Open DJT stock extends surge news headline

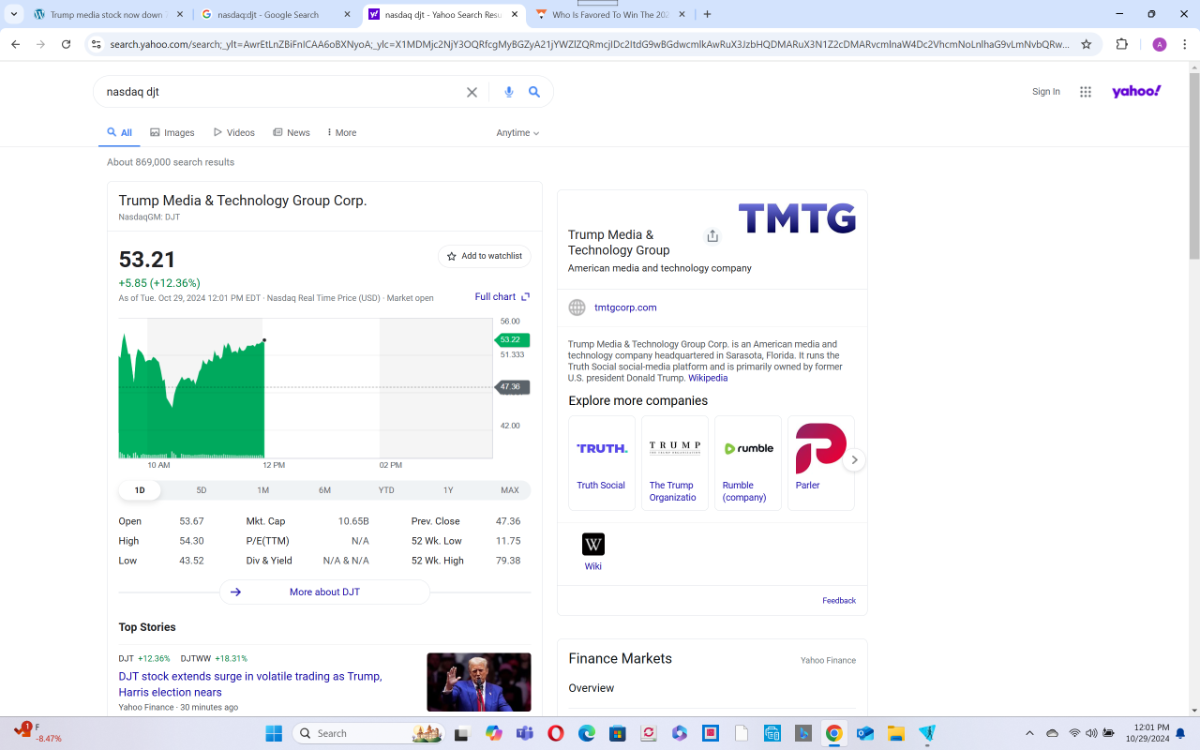click(250, 684)
